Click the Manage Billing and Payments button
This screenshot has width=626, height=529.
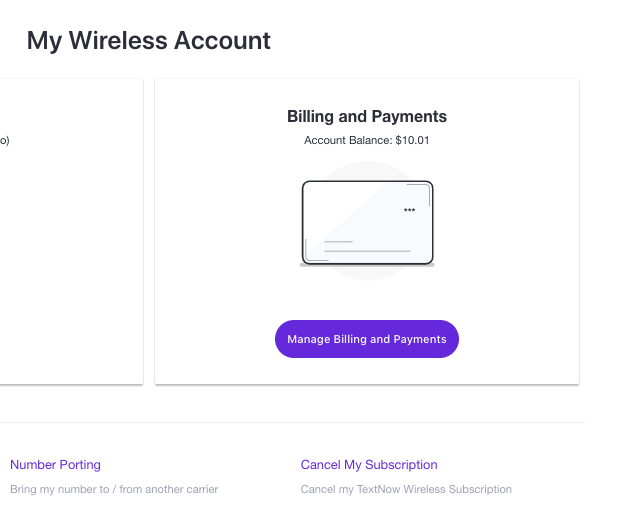pyautogui.click(x=367, y=339)
